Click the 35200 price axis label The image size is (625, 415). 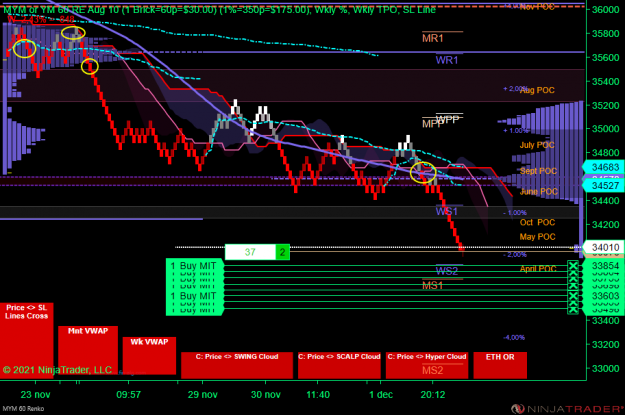tap(605, 105)
